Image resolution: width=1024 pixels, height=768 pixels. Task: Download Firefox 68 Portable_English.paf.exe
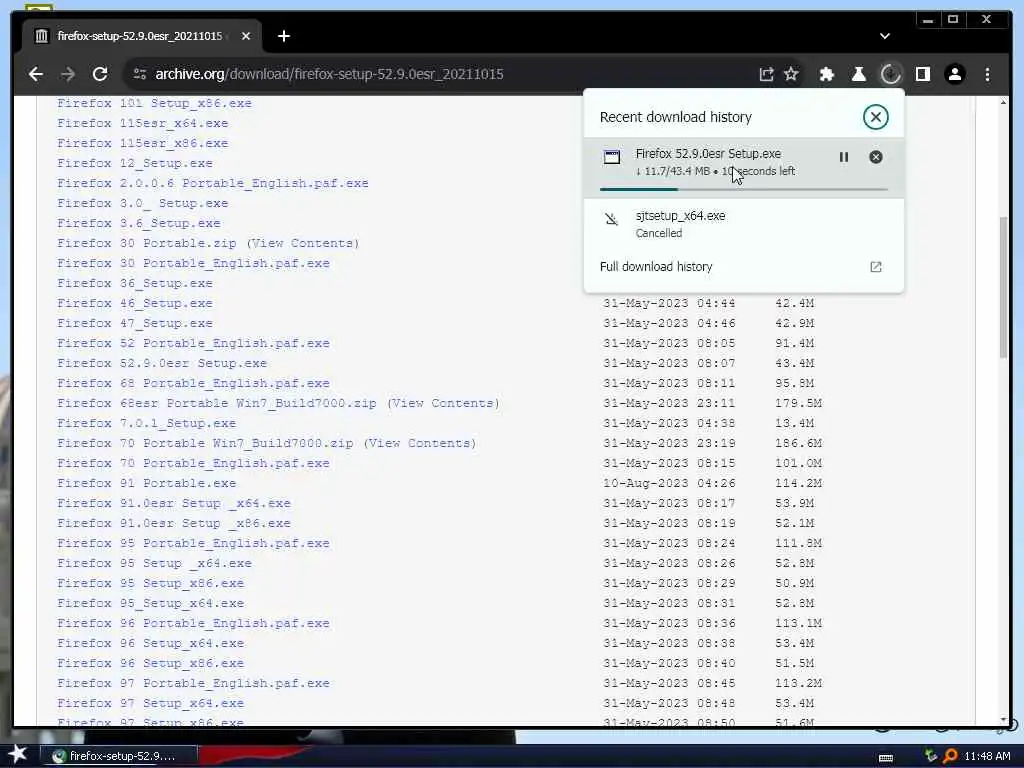(193, 383)
